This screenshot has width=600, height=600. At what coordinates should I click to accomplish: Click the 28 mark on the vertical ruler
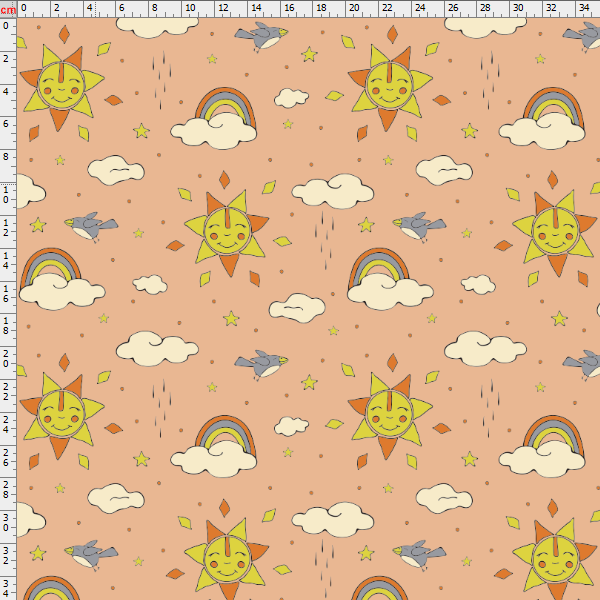[x=6, y=489]
